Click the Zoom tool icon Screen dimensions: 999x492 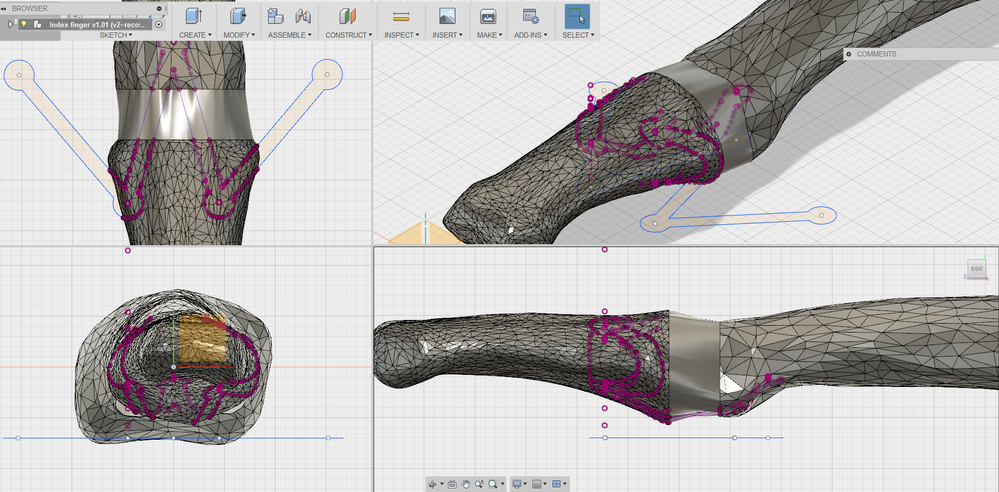479,484
